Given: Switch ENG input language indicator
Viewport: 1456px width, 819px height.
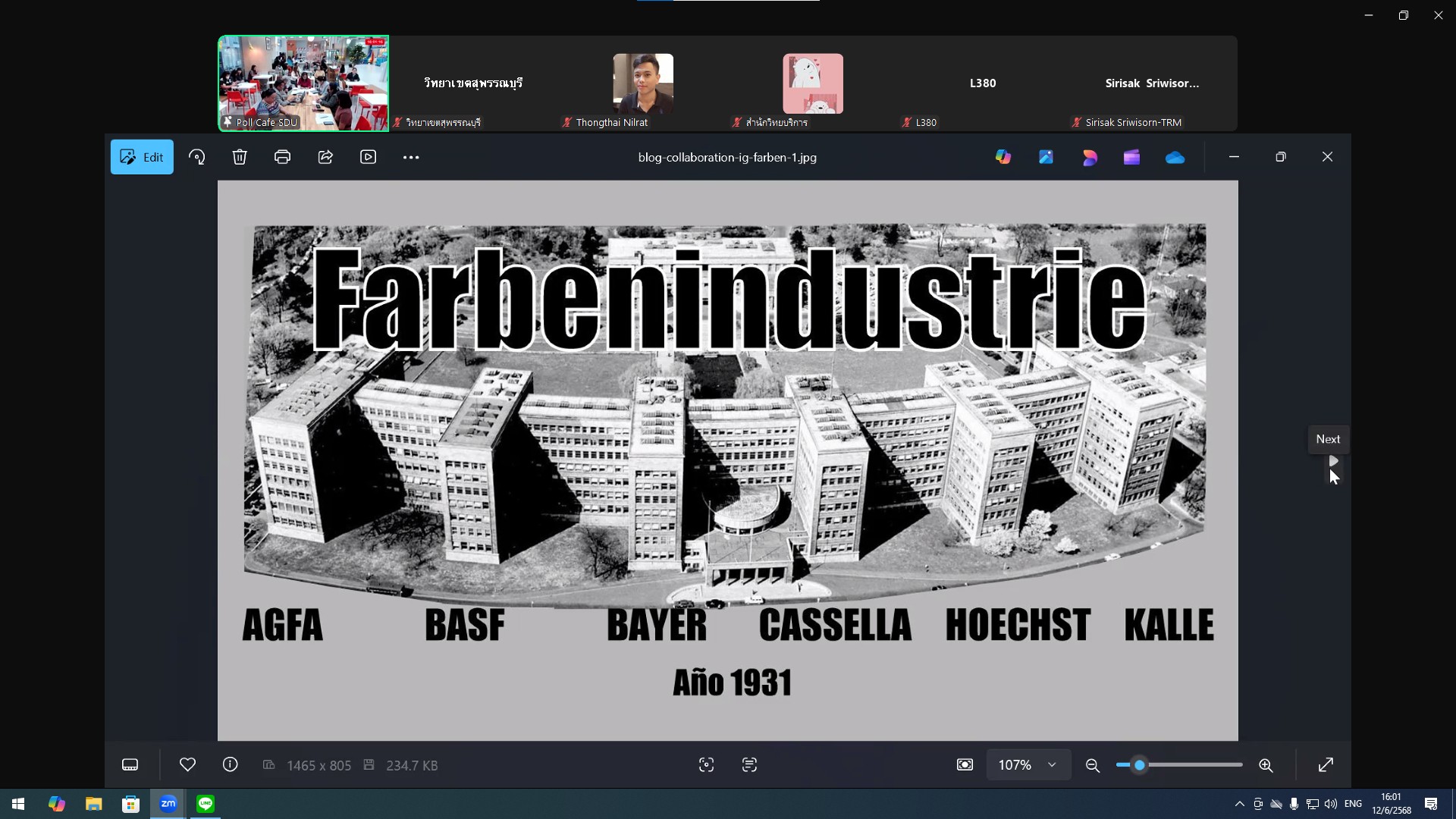Looking at the screenshot, I should (x=1353, y=804).
